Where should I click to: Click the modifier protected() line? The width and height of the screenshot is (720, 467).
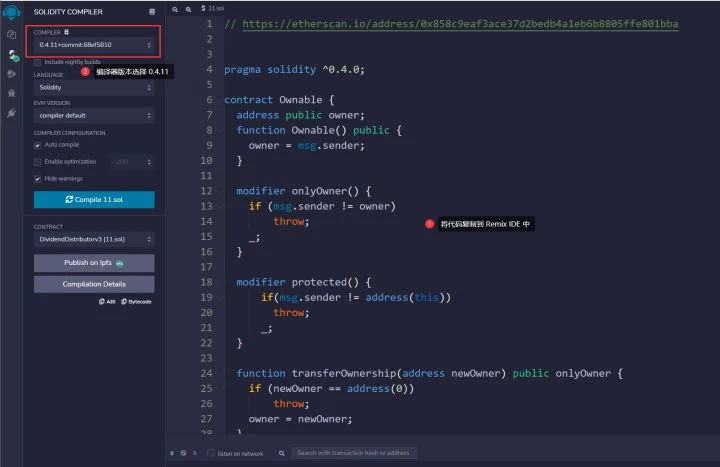tap(304, 282)
